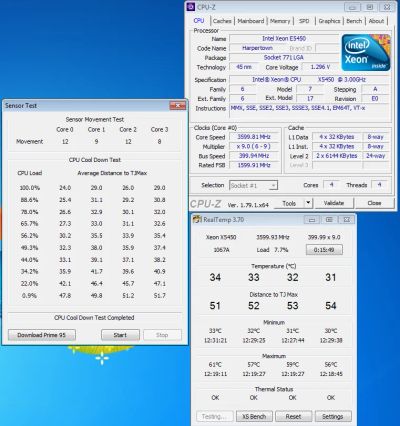Click the 3599.81 MHz core speed field
Viewport: 400px width, 426px height.
254,137
